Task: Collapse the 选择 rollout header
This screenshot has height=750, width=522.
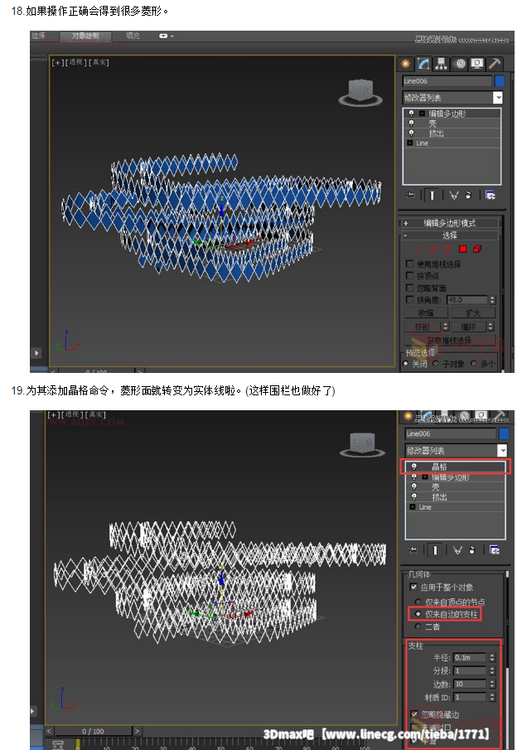Action: (x=449, y=235)
